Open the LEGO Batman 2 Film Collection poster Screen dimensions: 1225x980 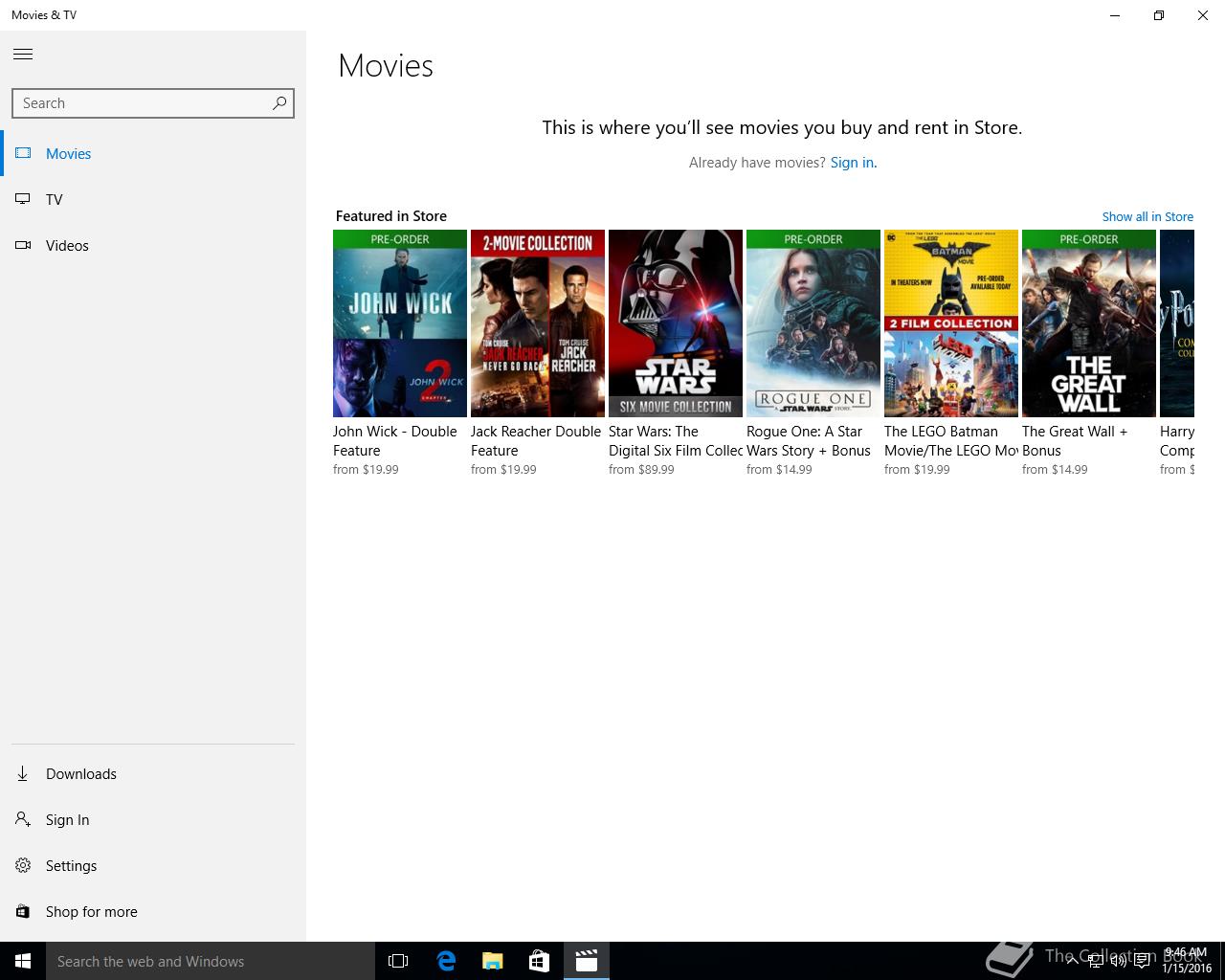951,323
